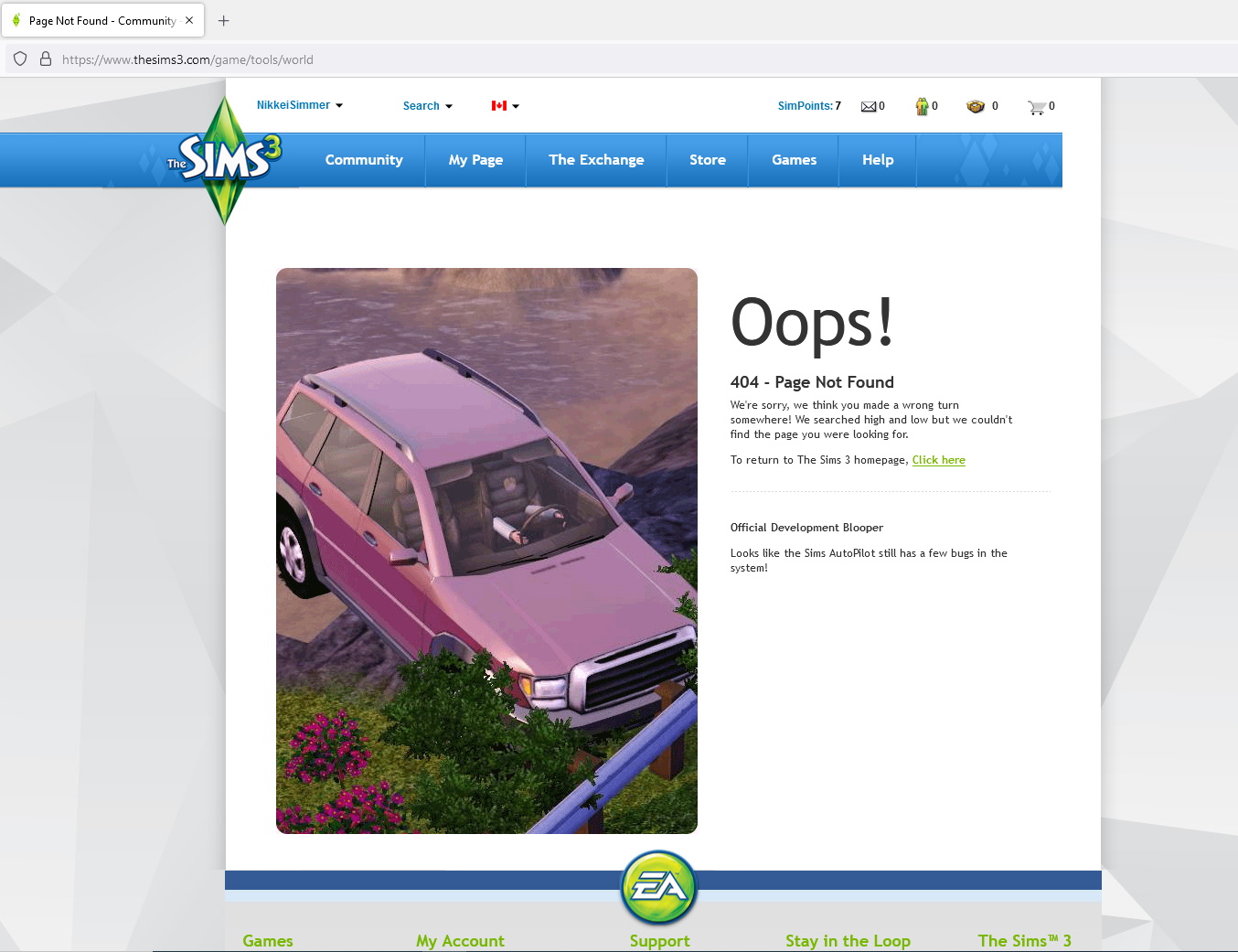Select the Page Not Found browser tab
1238x952 pixels.
(x=103, y=20)
